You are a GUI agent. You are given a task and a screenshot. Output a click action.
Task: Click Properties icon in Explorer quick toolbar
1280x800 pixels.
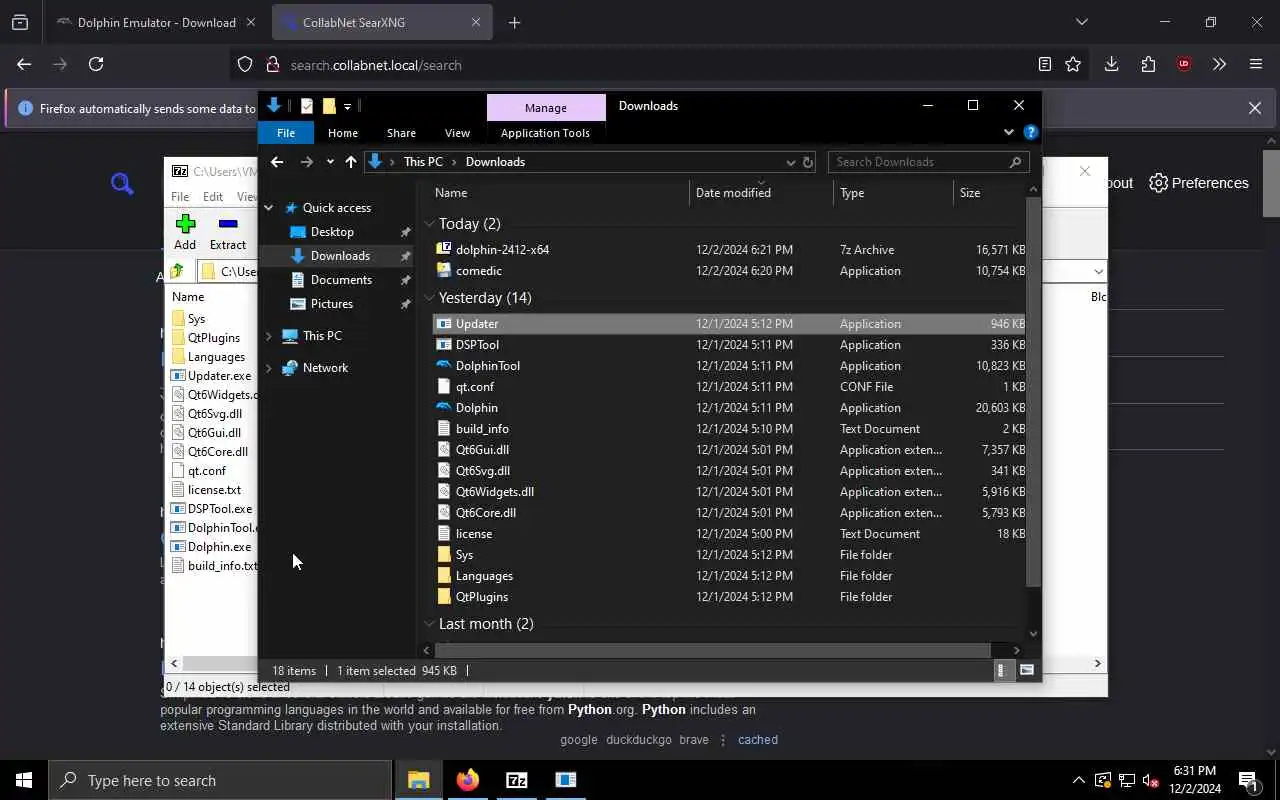coord(307,106)
